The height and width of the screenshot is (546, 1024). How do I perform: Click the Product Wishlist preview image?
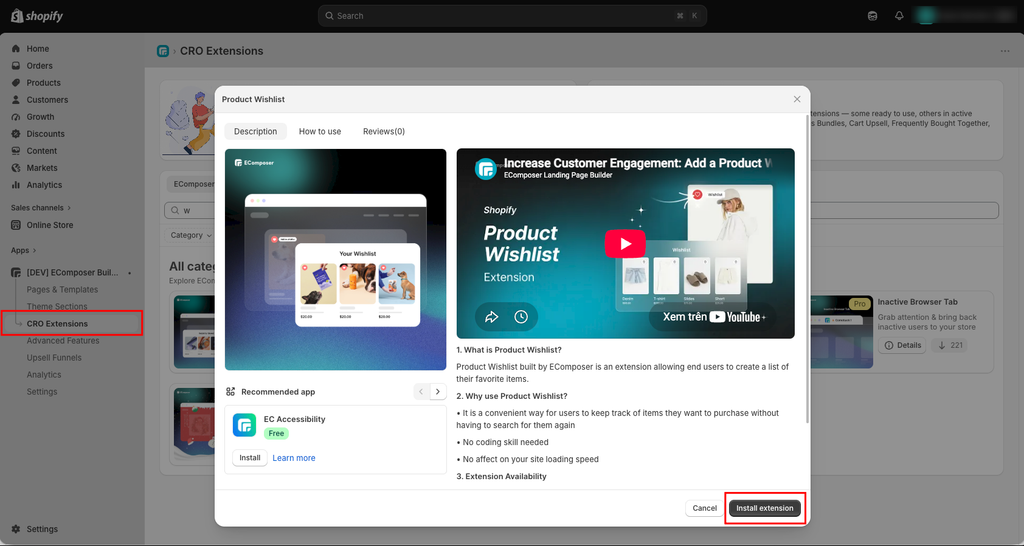(336, 259)
